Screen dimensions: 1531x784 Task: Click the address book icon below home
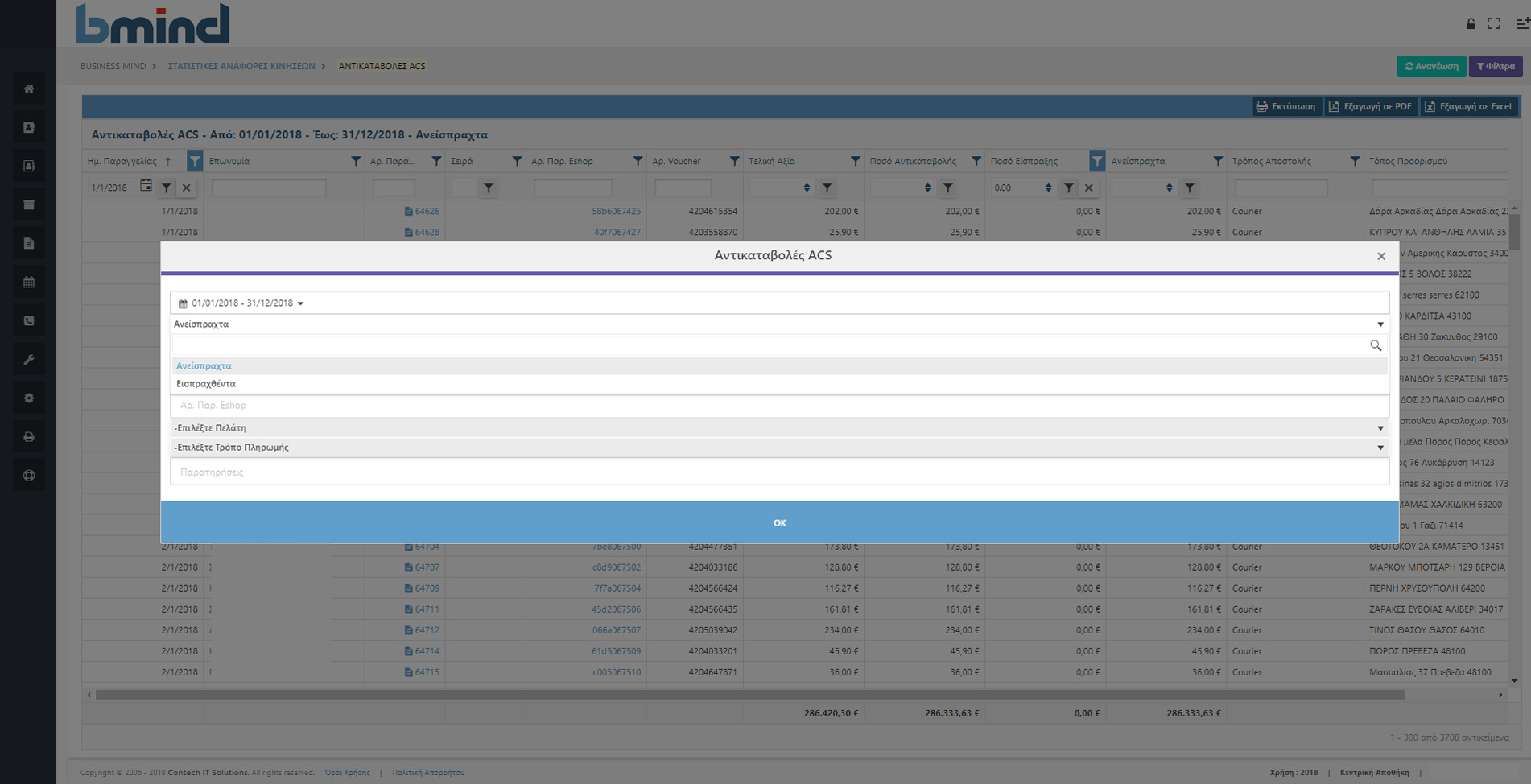point(29,127)
